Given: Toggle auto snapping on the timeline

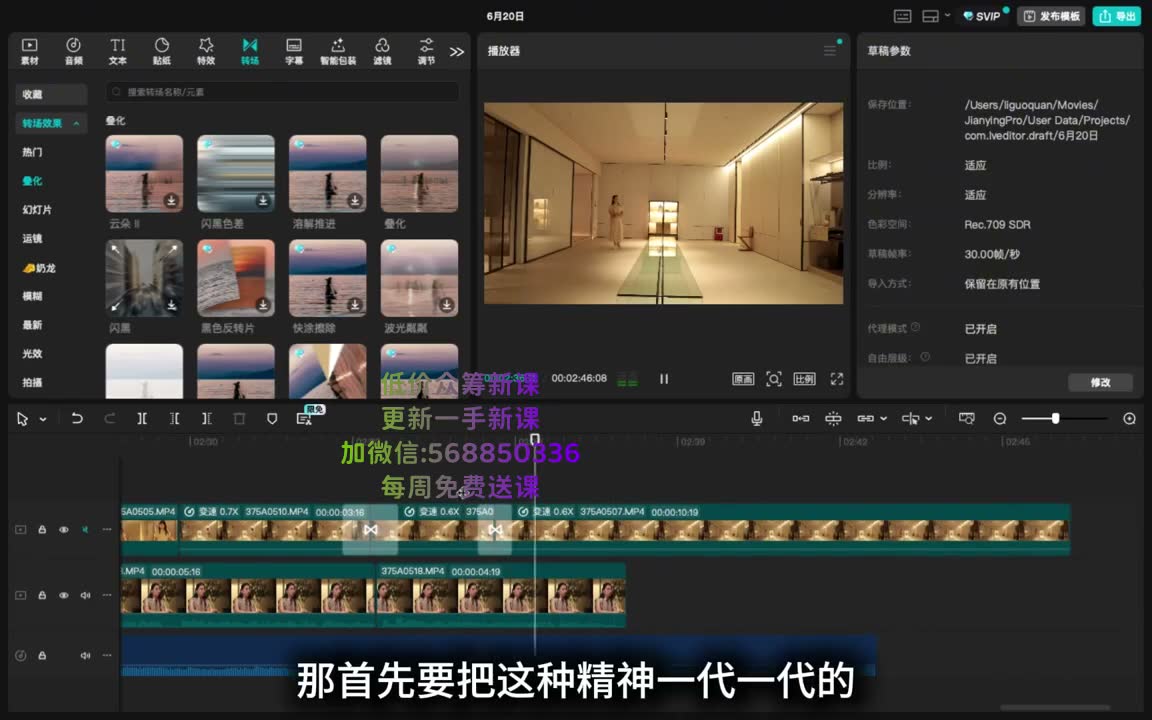Looking at the screenshot, I should point(833,419).
